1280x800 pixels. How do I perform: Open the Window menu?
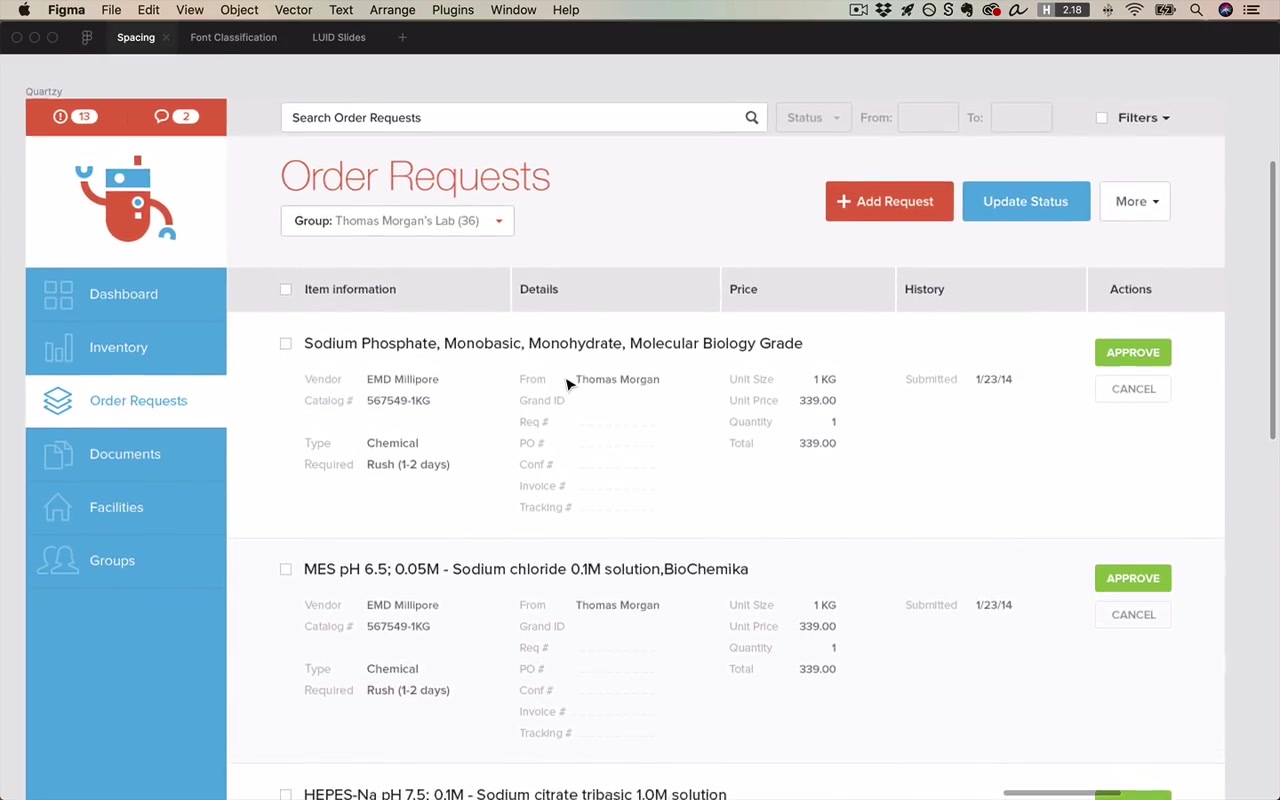pos(513,10)
